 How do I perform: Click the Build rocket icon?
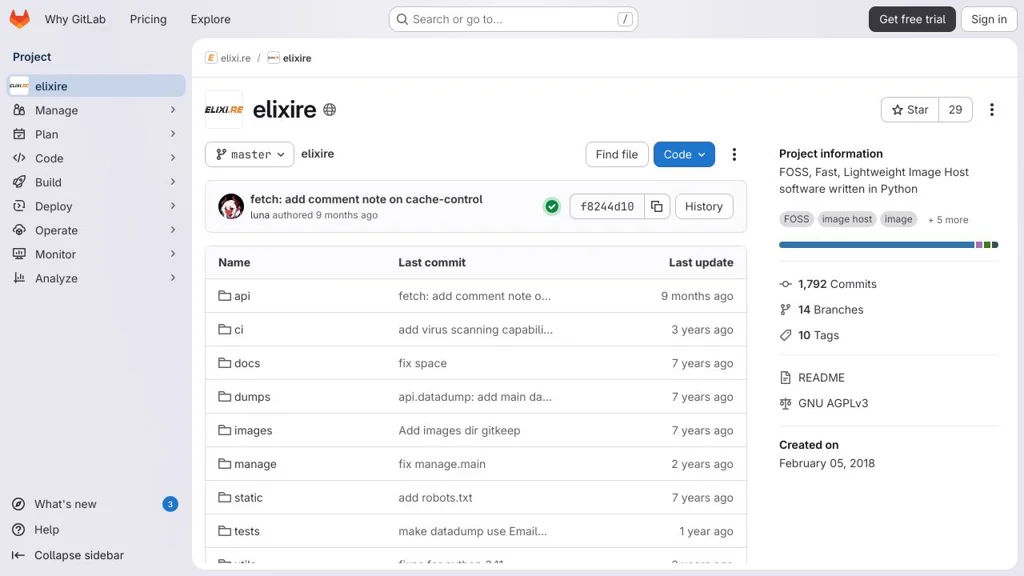[x=19, y=182]
